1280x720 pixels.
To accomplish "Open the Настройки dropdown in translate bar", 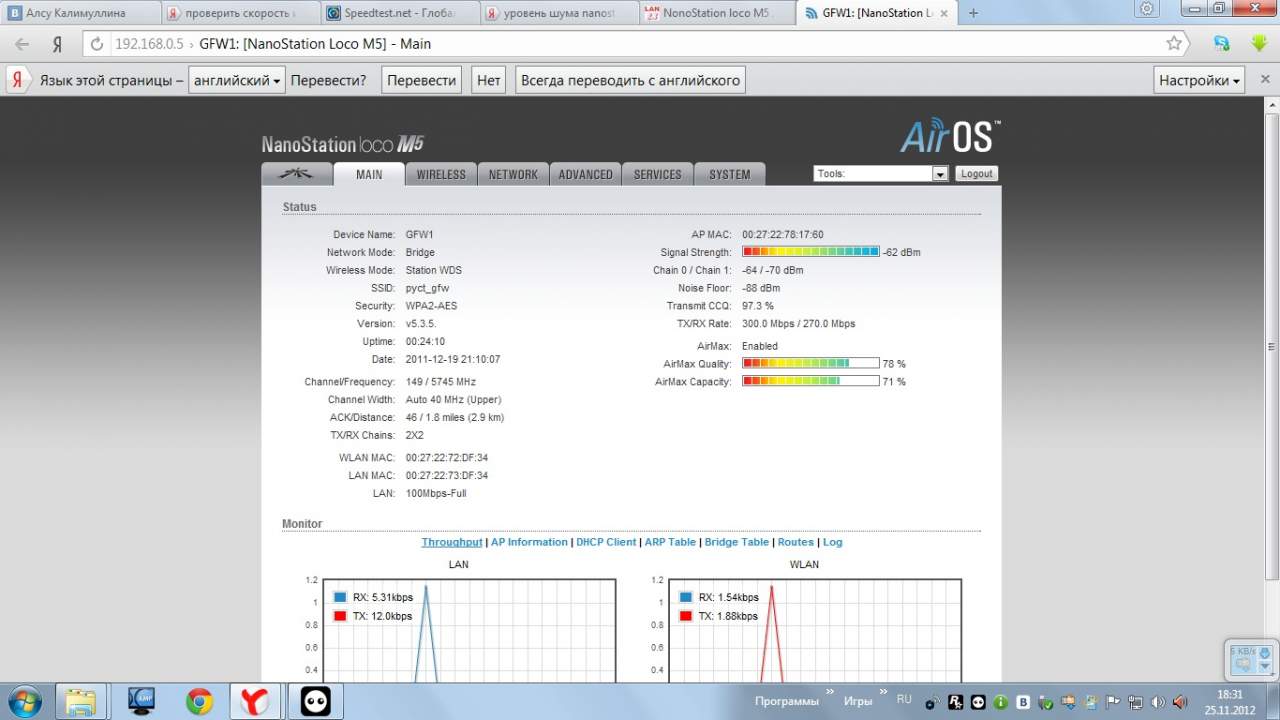I will [1200, 80].
